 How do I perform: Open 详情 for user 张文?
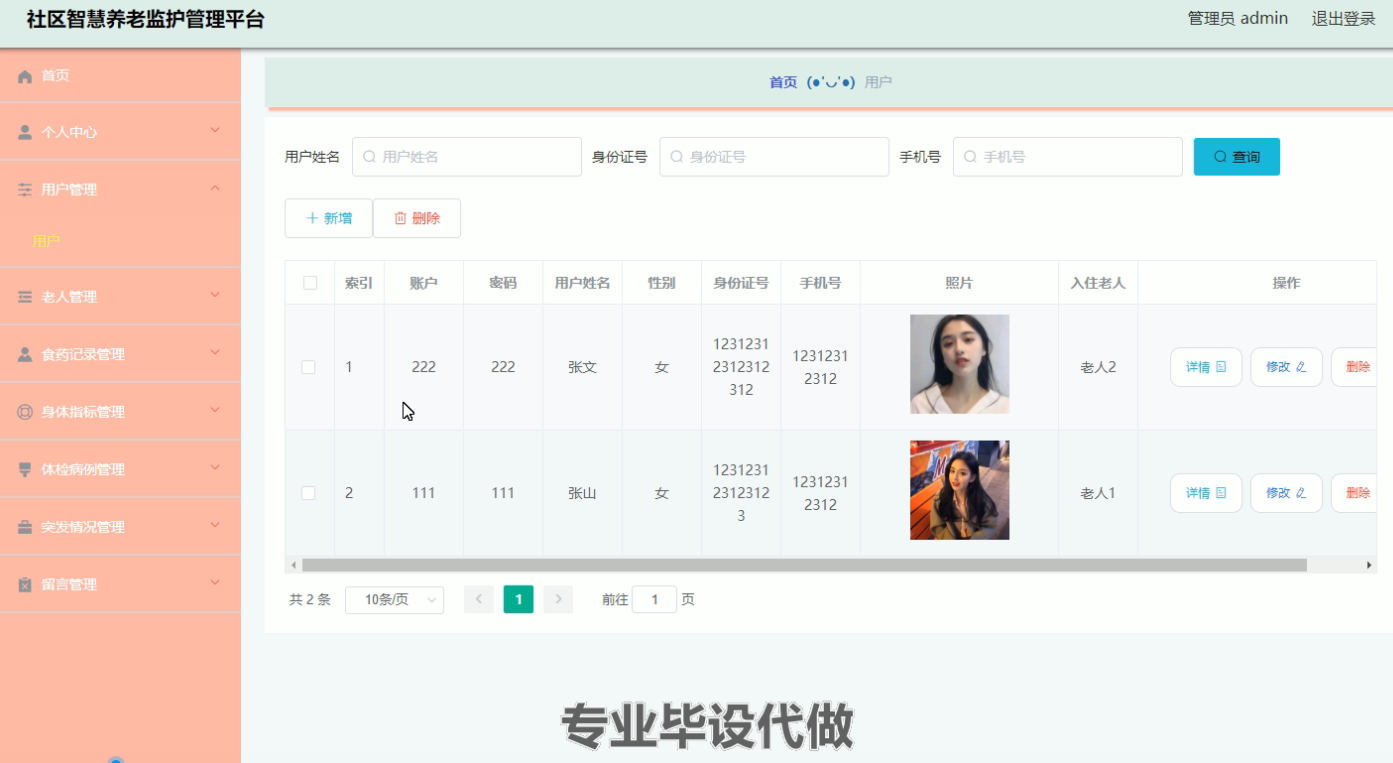(1205, 366)
